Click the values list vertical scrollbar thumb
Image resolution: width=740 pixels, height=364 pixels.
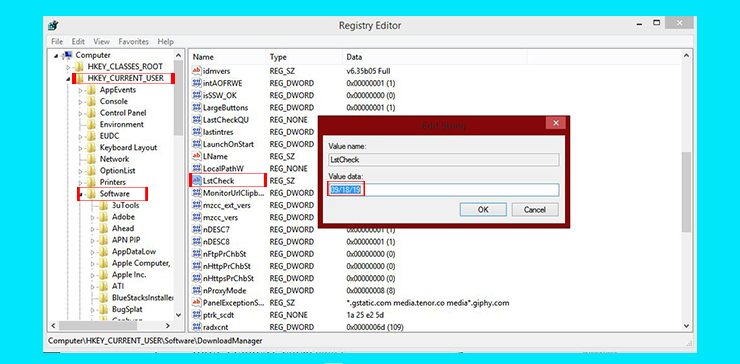686,192
